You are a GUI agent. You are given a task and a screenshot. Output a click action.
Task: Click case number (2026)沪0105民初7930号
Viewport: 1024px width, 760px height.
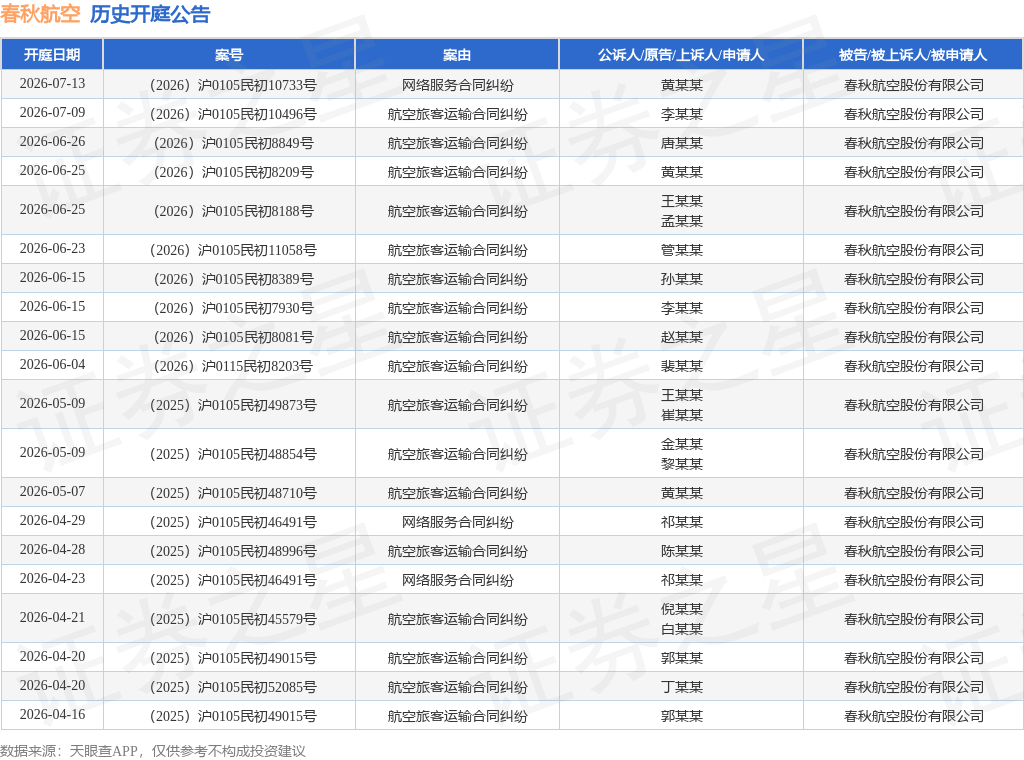pyautogui.click(x=233, y=308)
